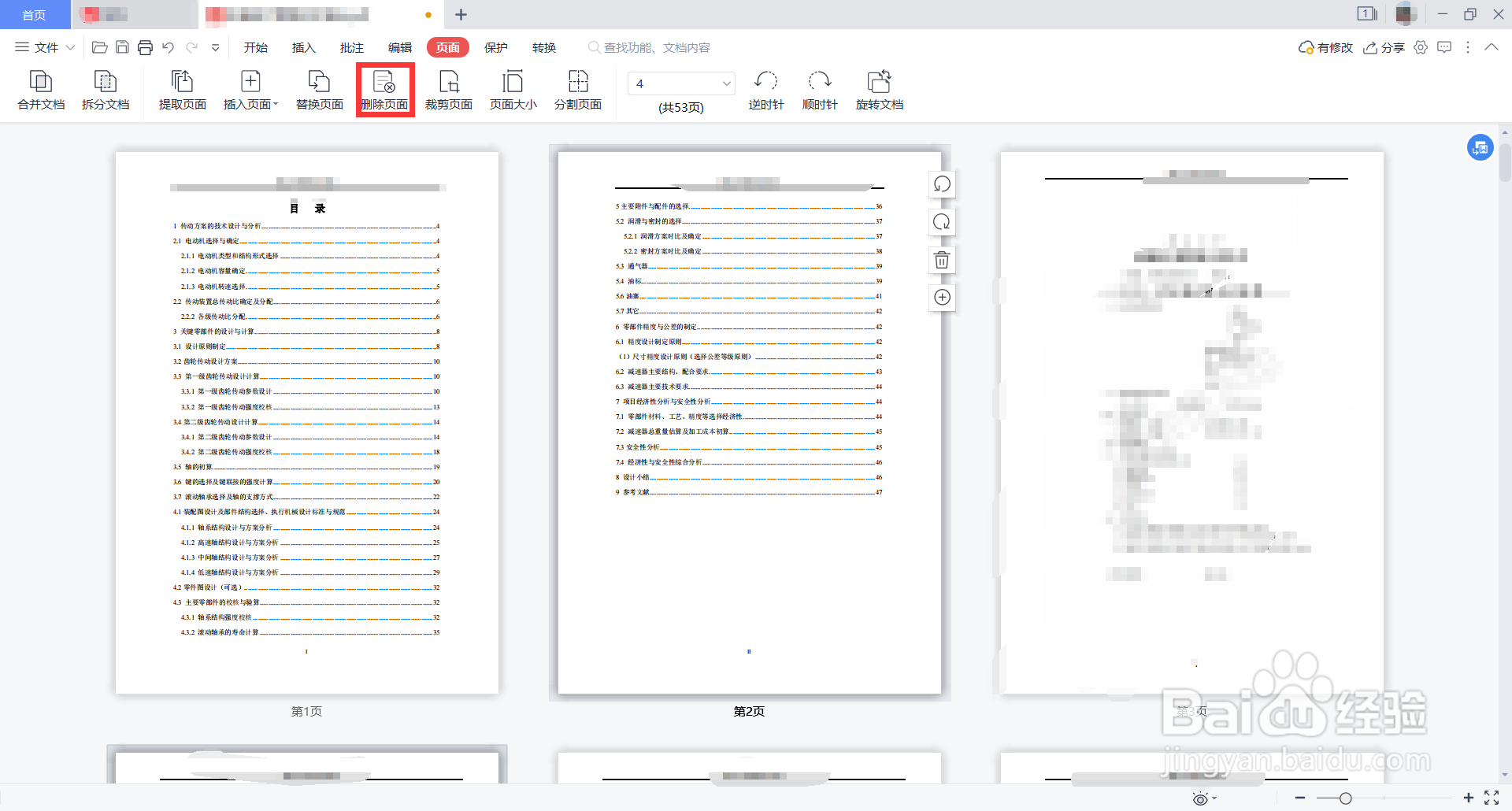Delete page 2 with the trash icon
Image resolution: width=1512 pixels, height=811 pixels.
click(942, 260)
